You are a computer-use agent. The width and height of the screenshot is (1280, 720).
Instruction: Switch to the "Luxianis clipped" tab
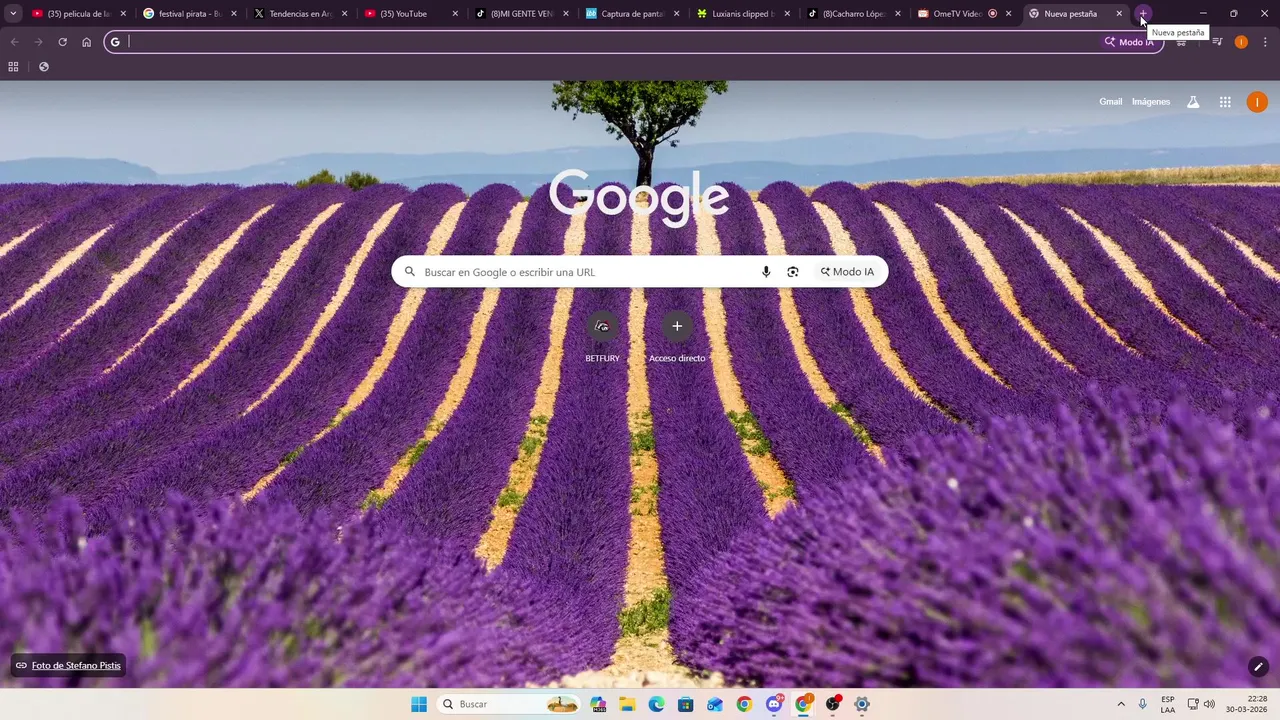point(742,14)
